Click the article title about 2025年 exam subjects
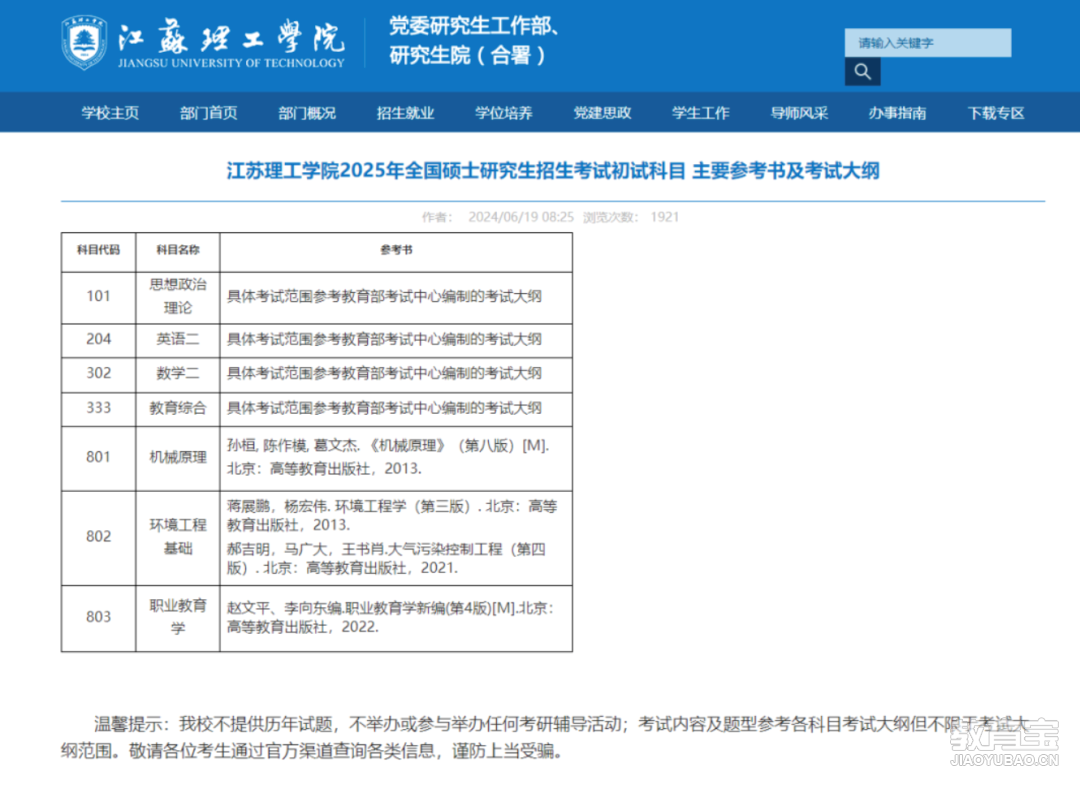The width and height of the screenshot is (1080, 789). pyautogui.click(x=553, y=171)
